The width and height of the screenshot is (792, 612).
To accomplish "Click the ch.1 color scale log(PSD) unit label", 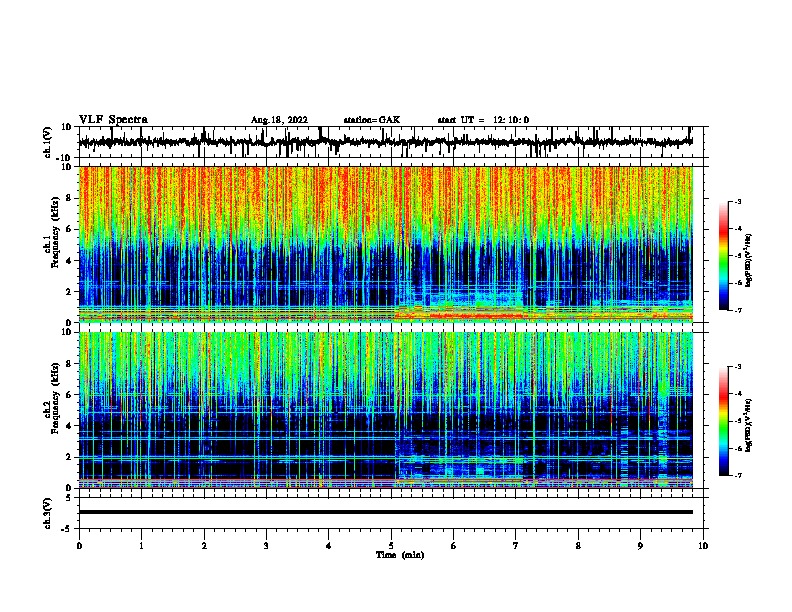I will (749, 260).
